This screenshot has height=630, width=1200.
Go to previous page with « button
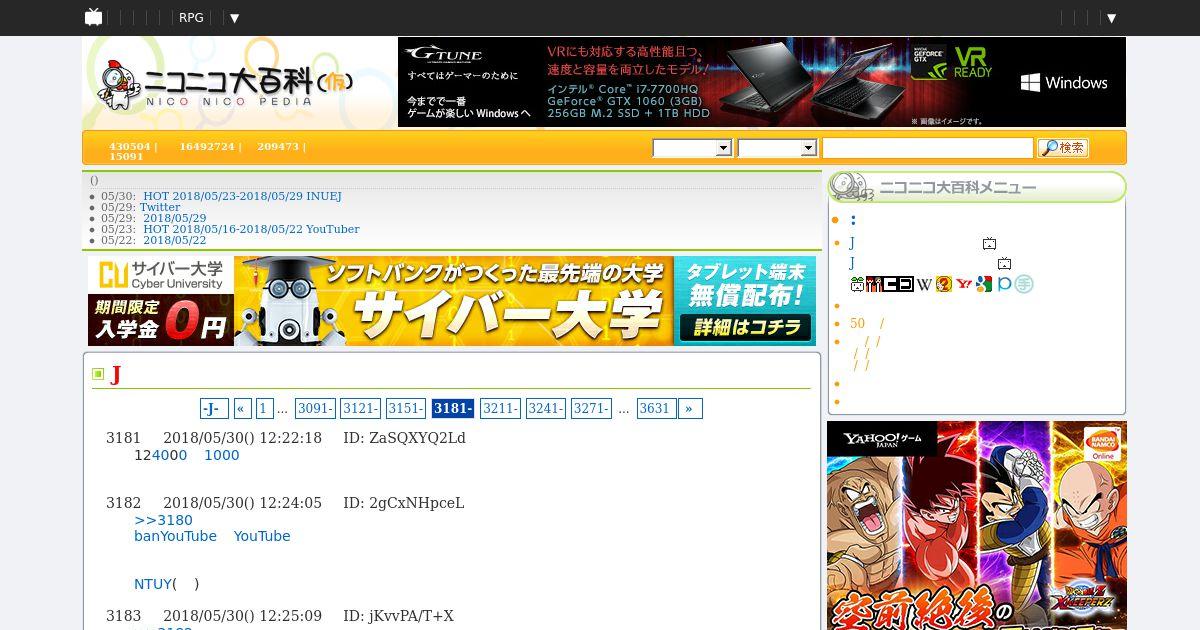(242, 408)
